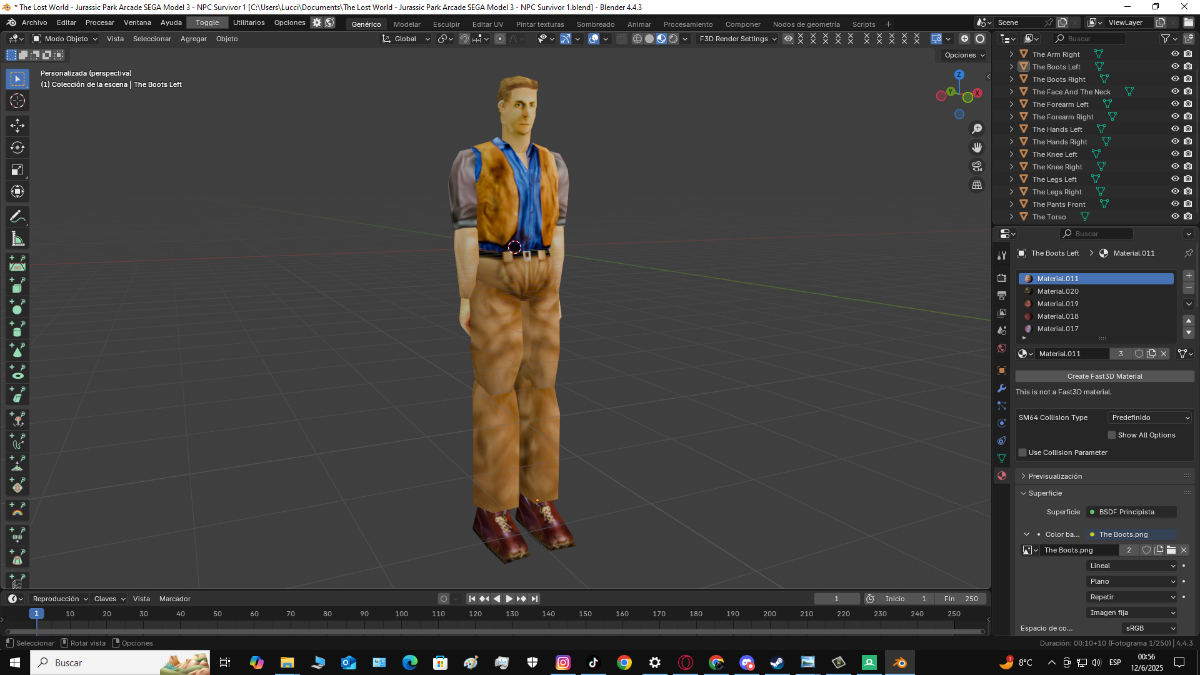Open the Material properties tab
This screenshot has width=1200, height=675.
[x=1001, y=476]
